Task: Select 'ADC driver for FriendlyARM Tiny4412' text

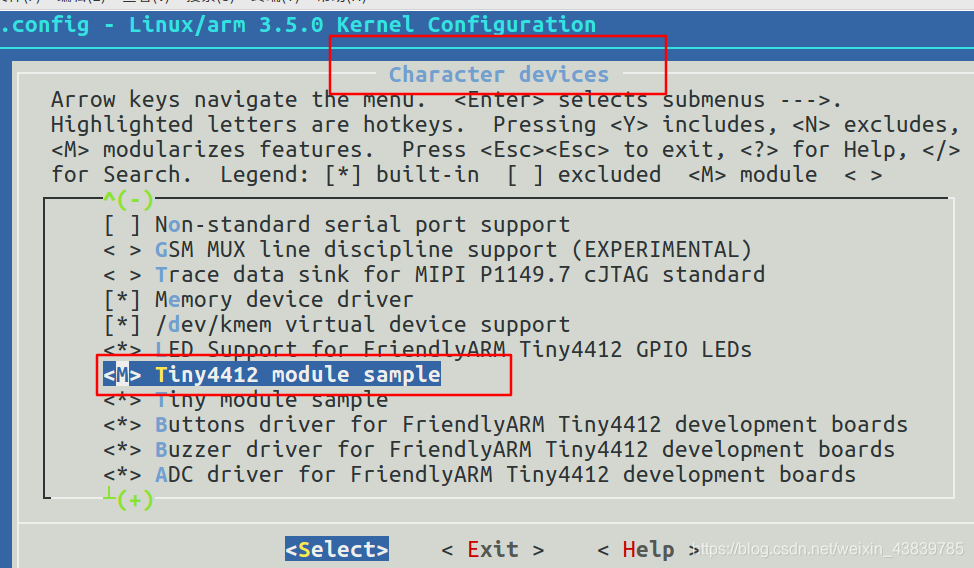Action: (382, 475)
